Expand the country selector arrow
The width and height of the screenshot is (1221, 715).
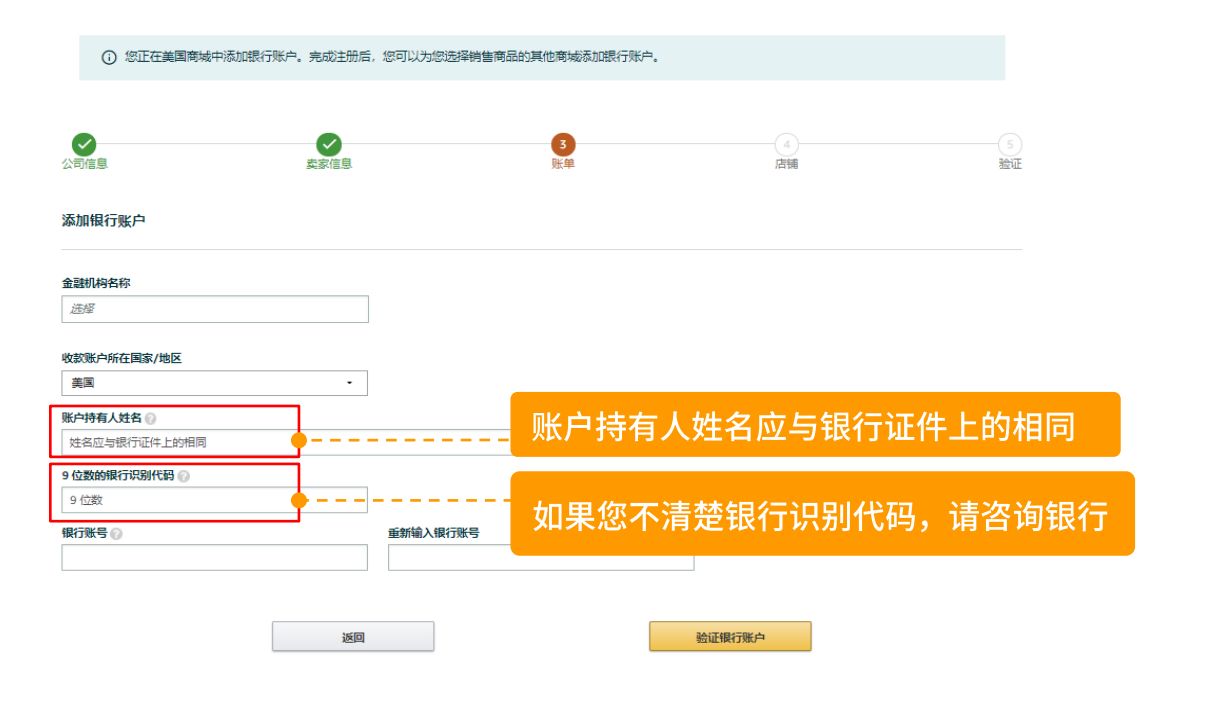point(352,383)
